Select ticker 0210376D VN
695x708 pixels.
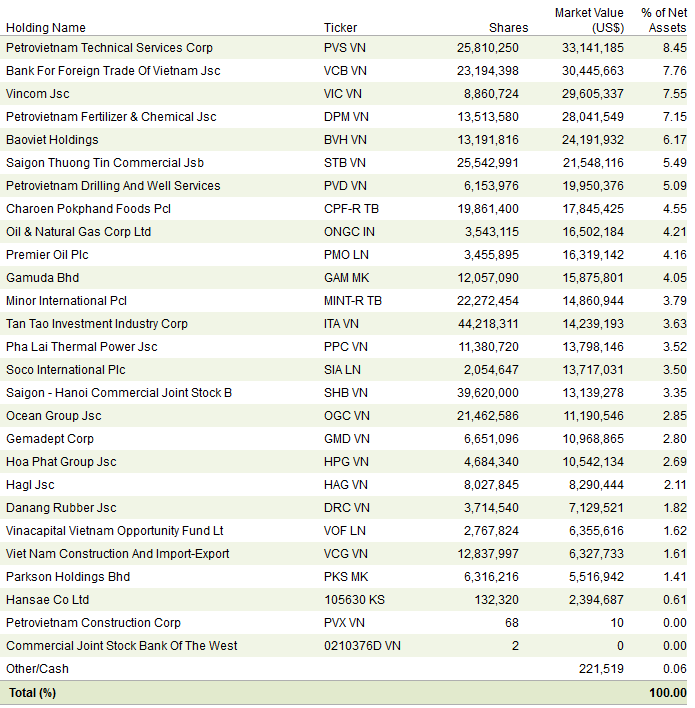pyautogui.click(x=362, y=647)
